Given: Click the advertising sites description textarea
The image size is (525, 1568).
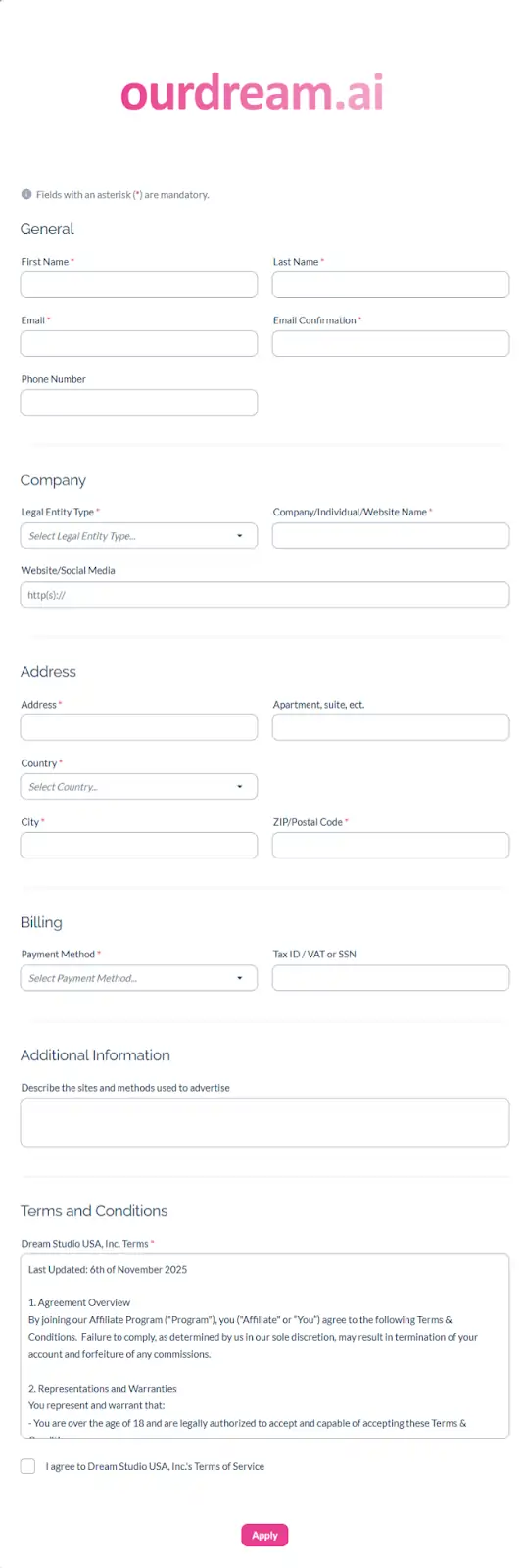Looking at the screenshot, I should [264, 1122].
